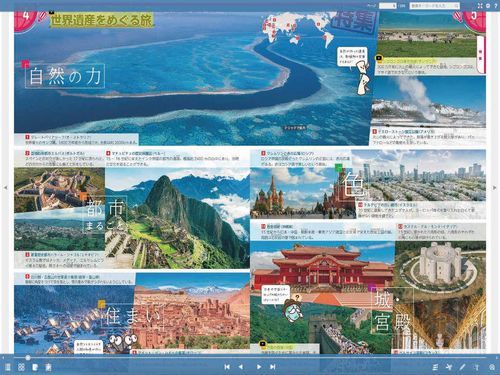Open the notes list icon
The image size is (500, 375).
(48, 367)
